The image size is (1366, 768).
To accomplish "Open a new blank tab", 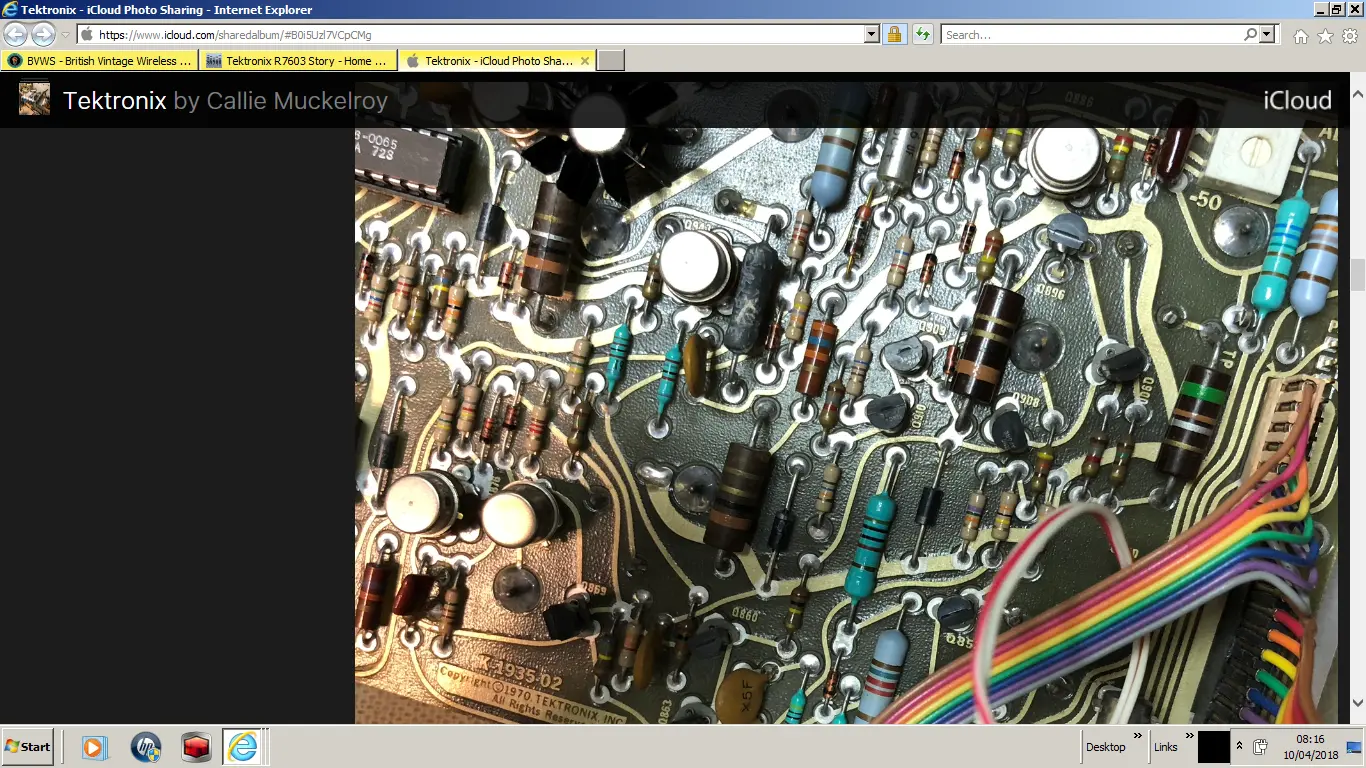I will click(611, 61).
